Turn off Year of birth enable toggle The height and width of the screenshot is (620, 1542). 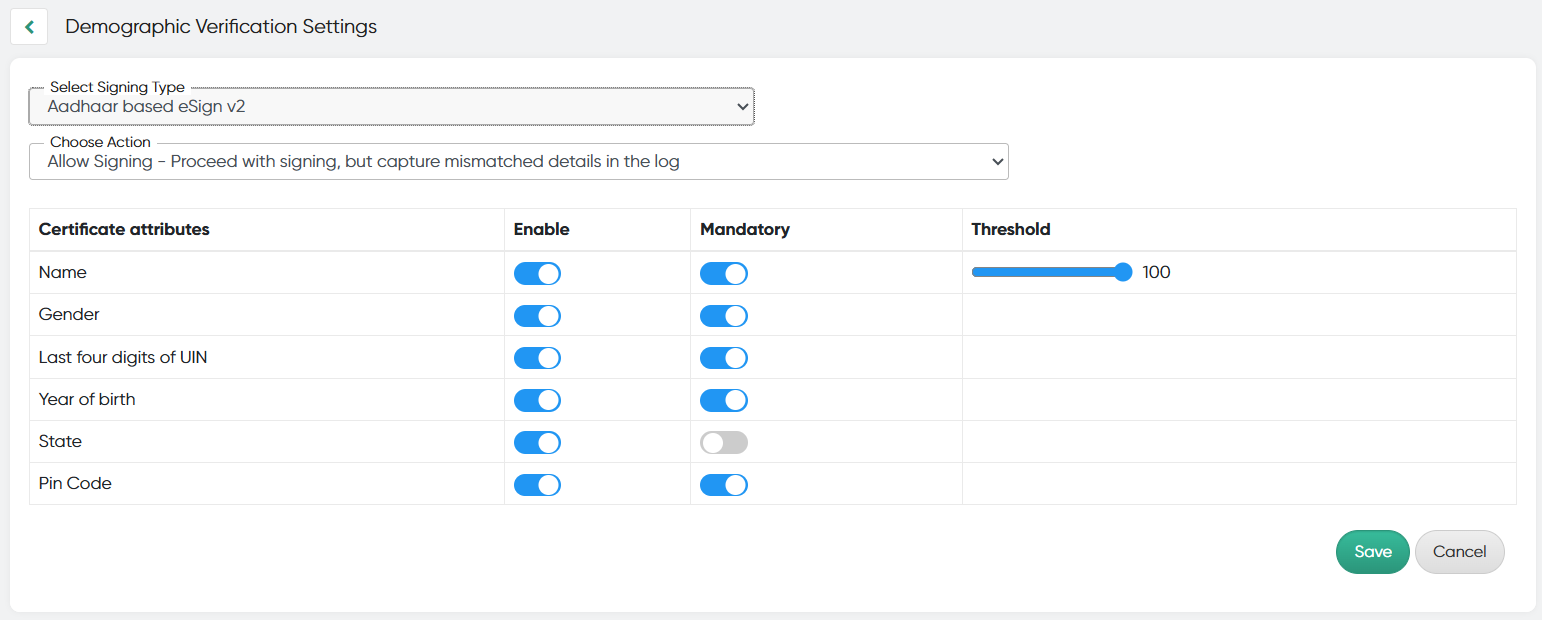(x=537, y=400)
